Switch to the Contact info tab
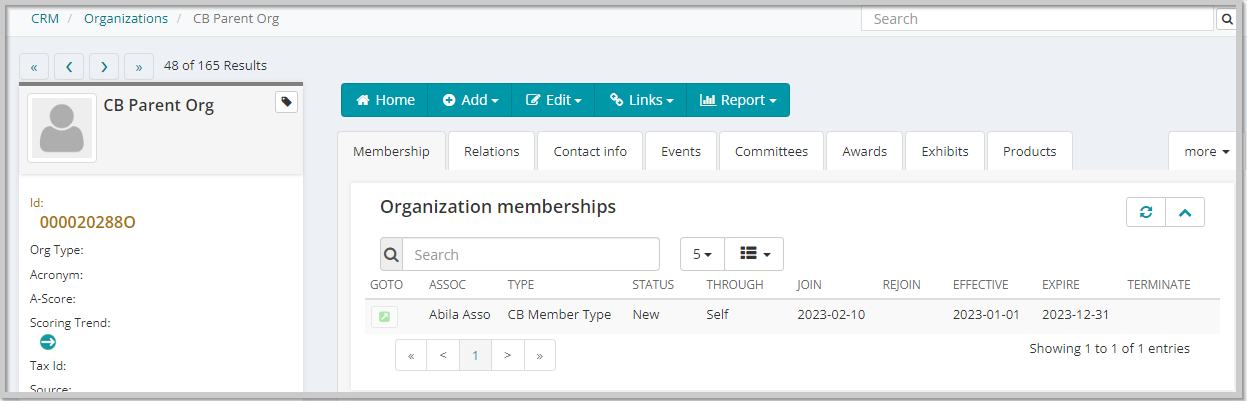The width and height of the screenshot is (1247, 401). click(x=590, y=151)
